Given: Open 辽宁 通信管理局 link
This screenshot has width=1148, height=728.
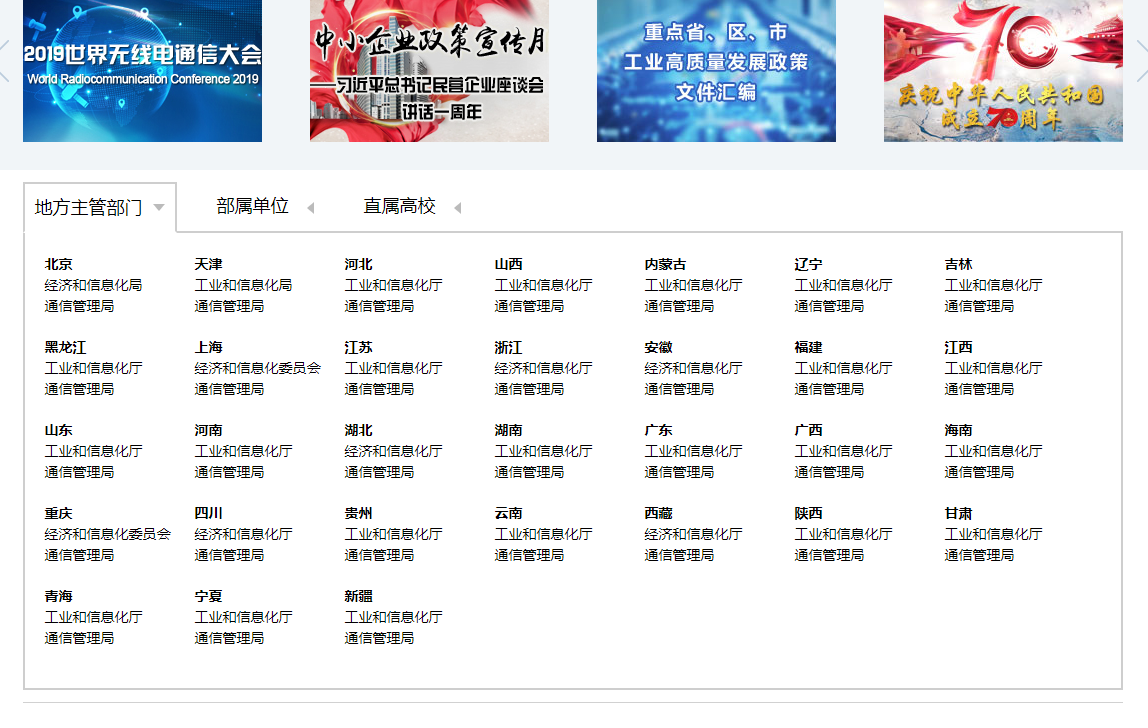Looking at the screenshot, I should click(830, 306).
